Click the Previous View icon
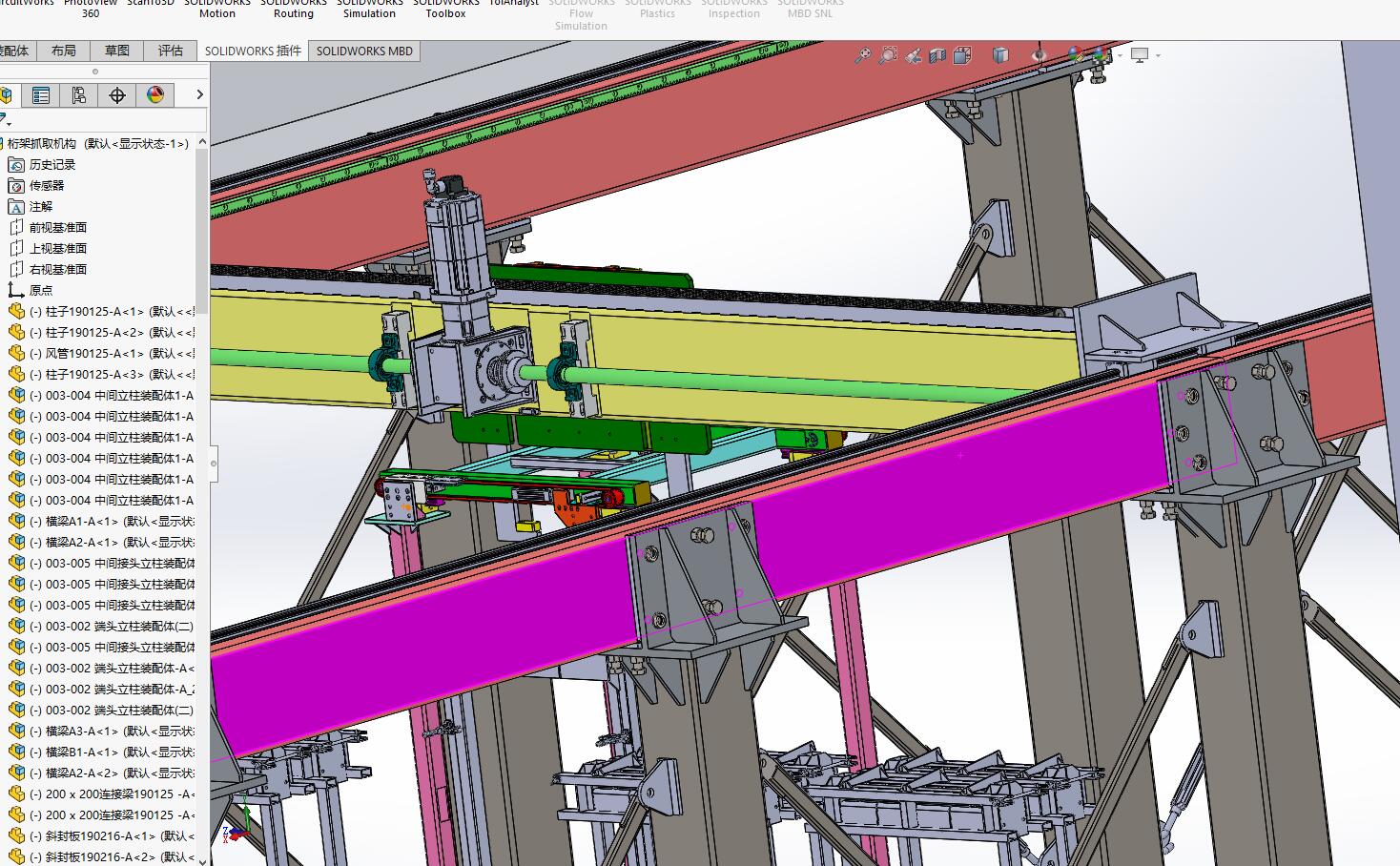Screen dimensions: 1400x866 [x=913, y=55]
